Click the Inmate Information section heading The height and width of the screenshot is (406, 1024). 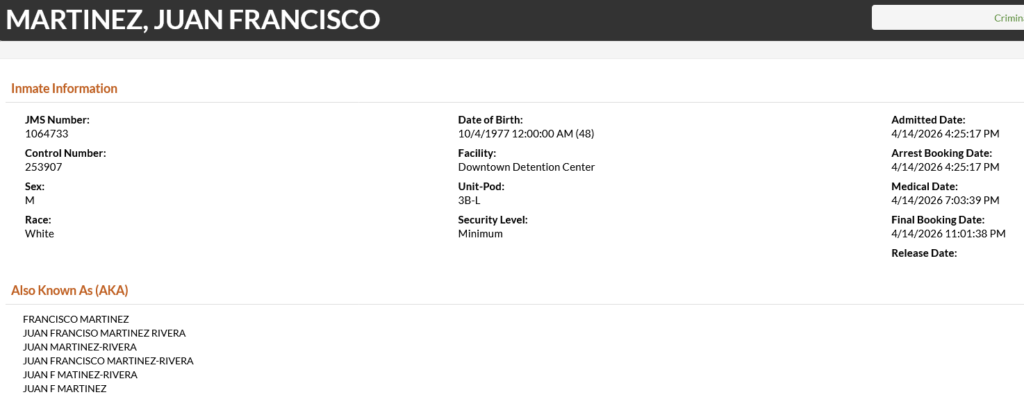(x=64, y=88)
